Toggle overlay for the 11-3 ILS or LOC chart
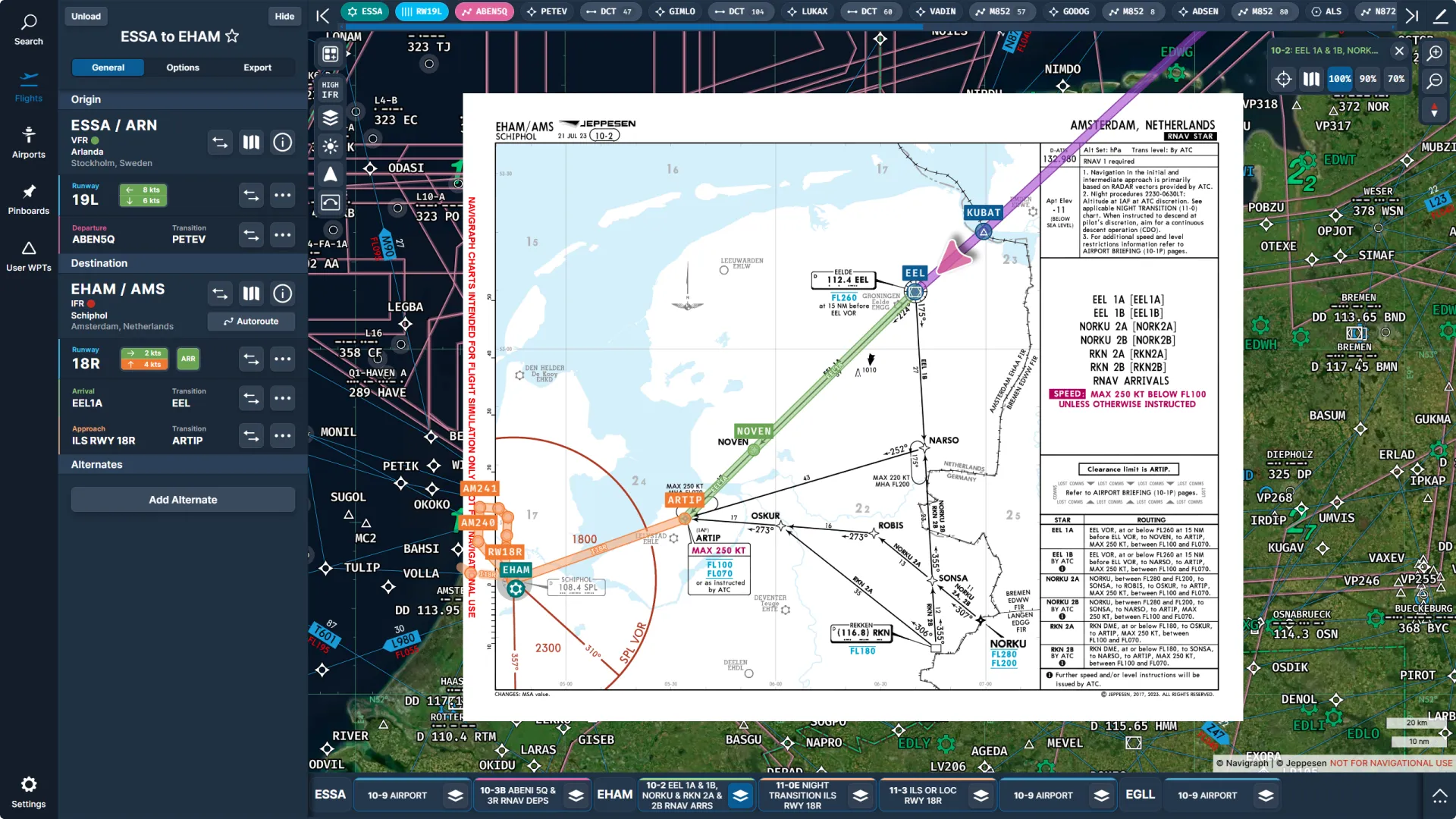Image resolution: width=1456 pixels, height=819 pixels. coord(981,795)
